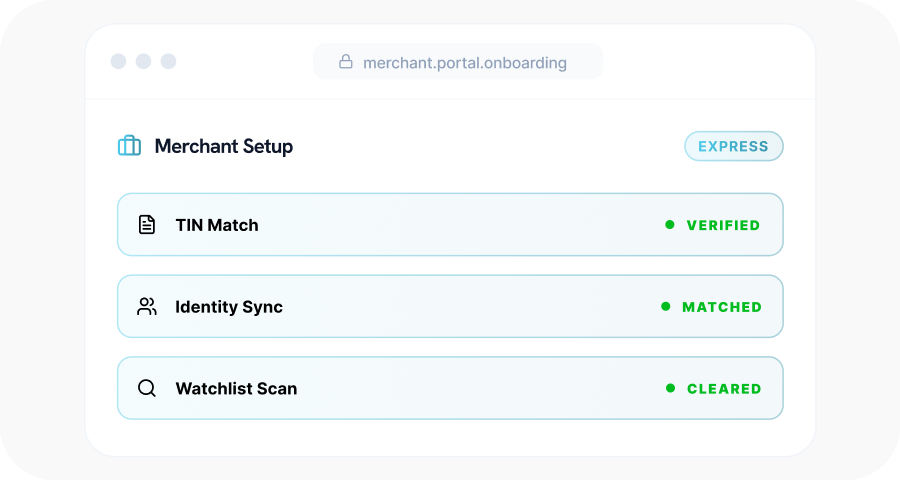This screenshot has width=900, height=480.
Task: Click the first gray window dot
Action: 118,61
